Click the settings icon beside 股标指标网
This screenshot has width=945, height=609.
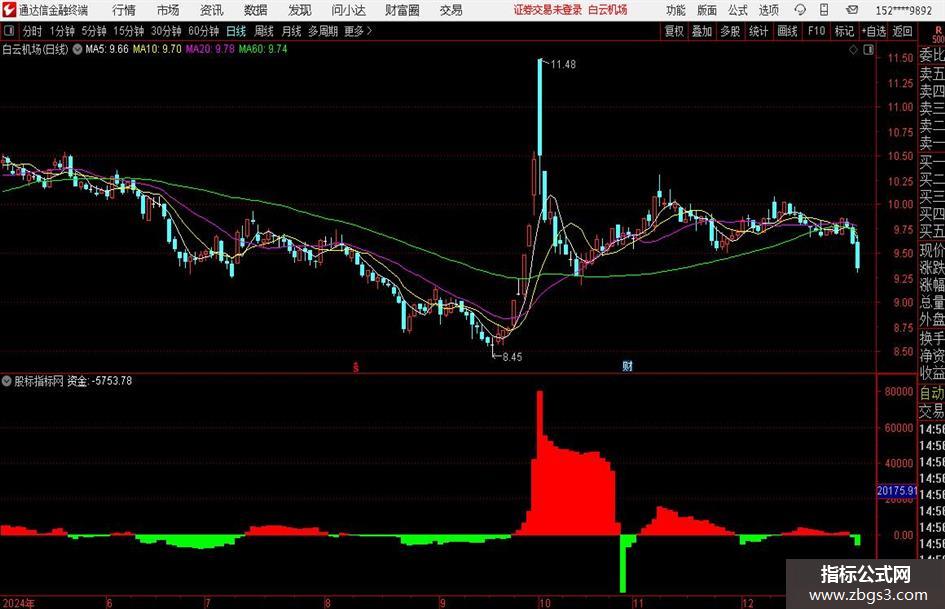tap(7, 381)
